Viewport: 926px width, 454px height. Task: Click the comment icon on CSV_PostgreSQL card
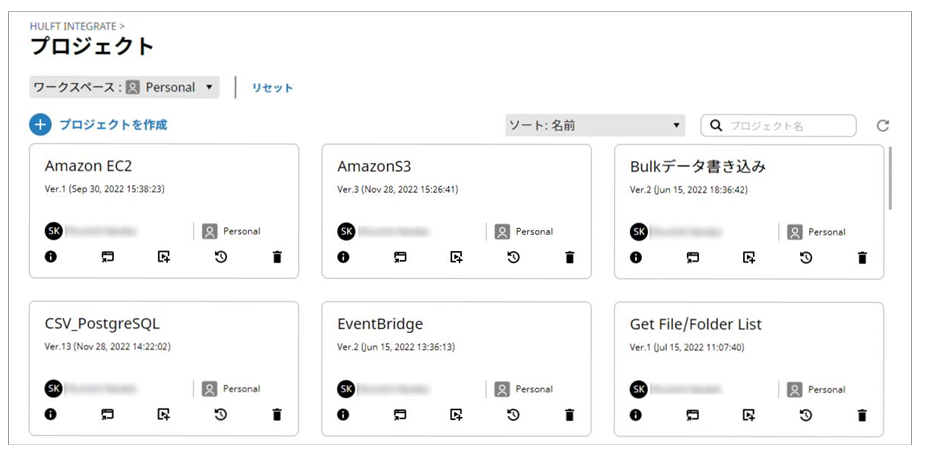click(x=107, y=414)
